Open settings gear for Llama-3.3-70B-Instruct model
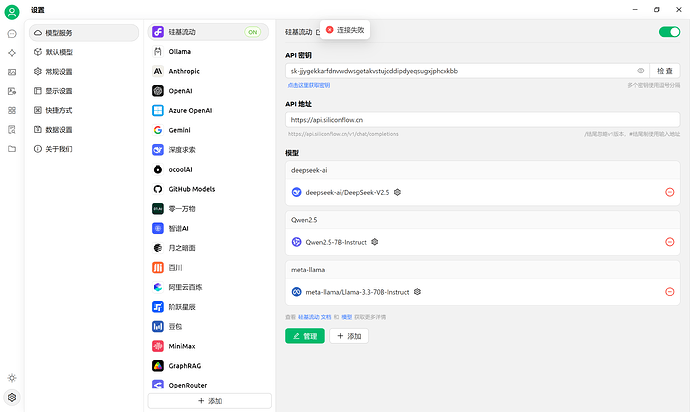The image size is (690, 412). click(x=417, y=292)
